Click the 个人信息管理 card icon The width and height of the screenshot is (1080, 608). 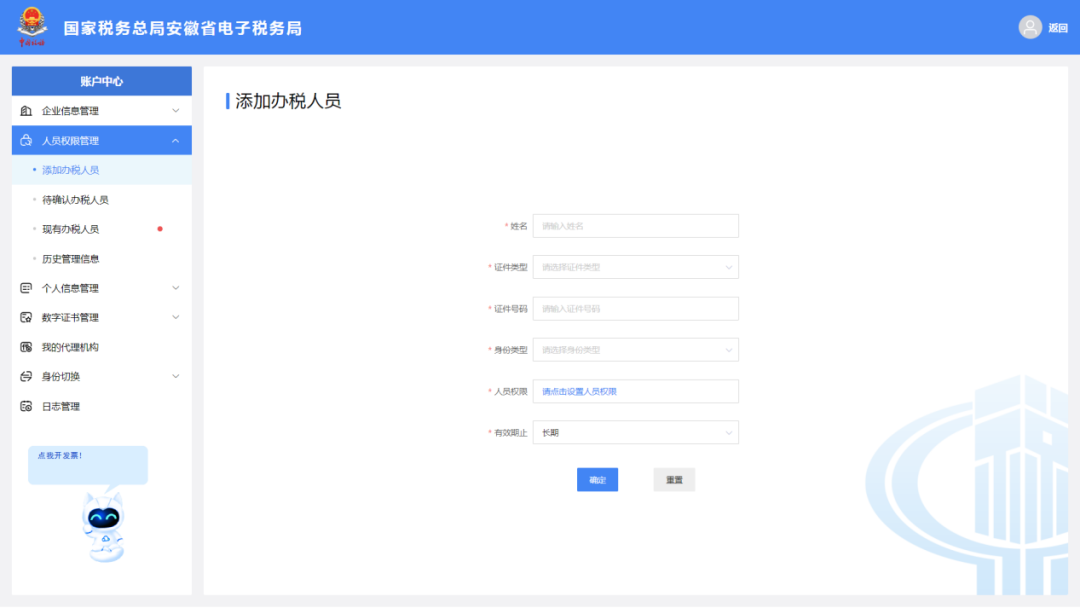tap(26, 288)
